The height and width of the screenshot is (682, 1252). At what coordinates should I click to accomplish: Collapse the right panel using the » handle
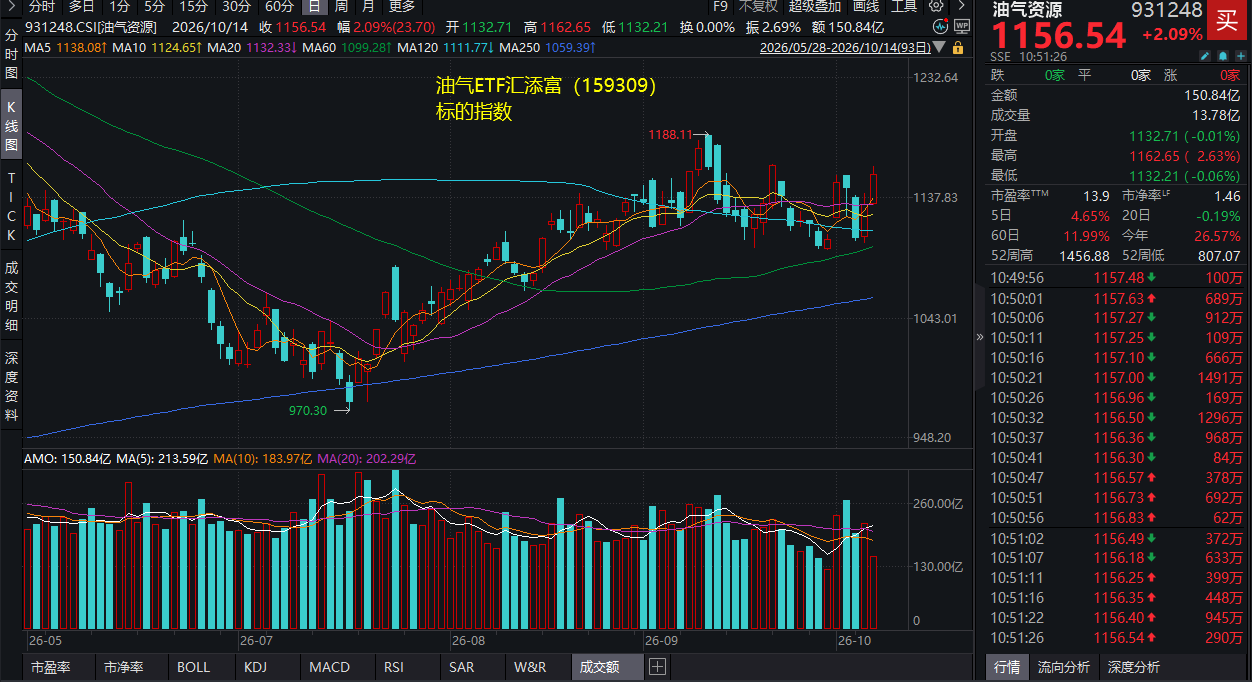pyautogui.click(x=980, y=337)
